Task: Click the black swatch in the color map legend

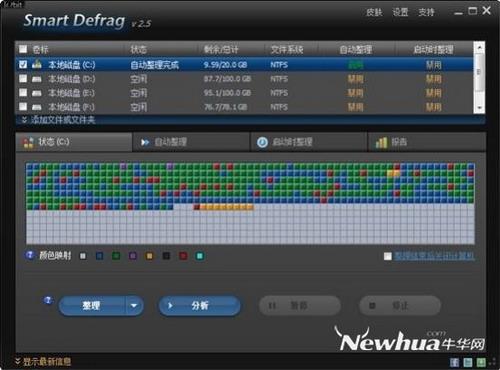Action: [x=166, y=256]
